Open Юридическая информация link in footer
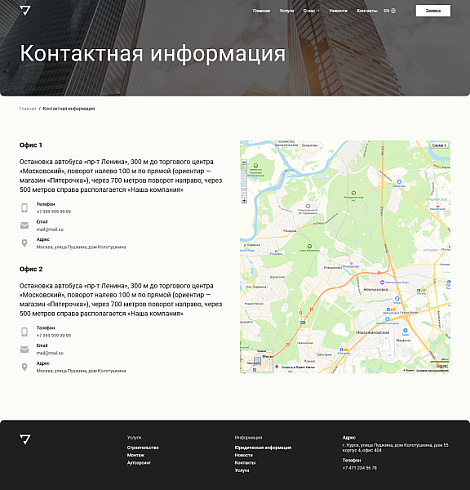 (x=263, y=447)
